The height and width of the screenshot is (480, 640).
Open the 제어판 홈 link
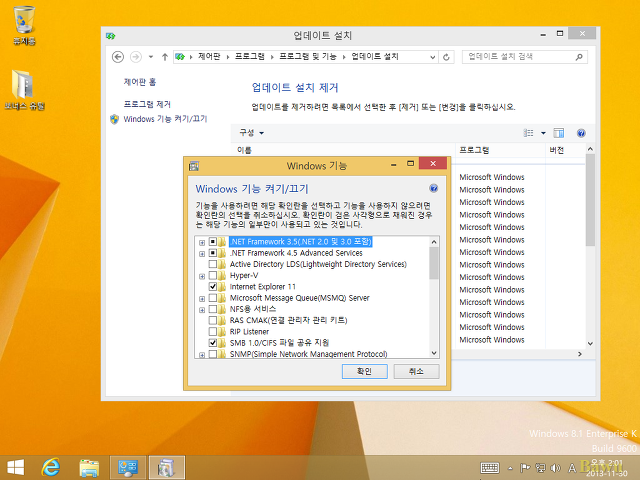tap(140, 82)
